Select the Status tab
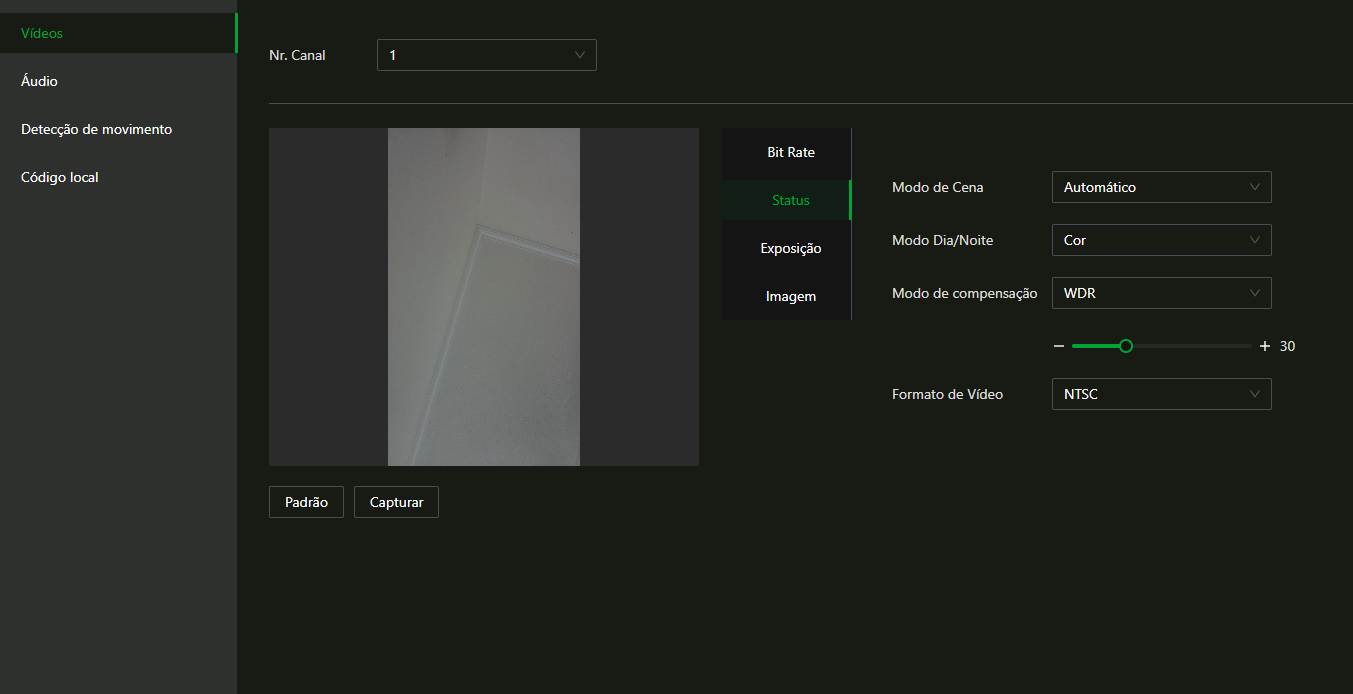Image resolution: width=1353 pixels, height=694 pixels. click(787, 200)
